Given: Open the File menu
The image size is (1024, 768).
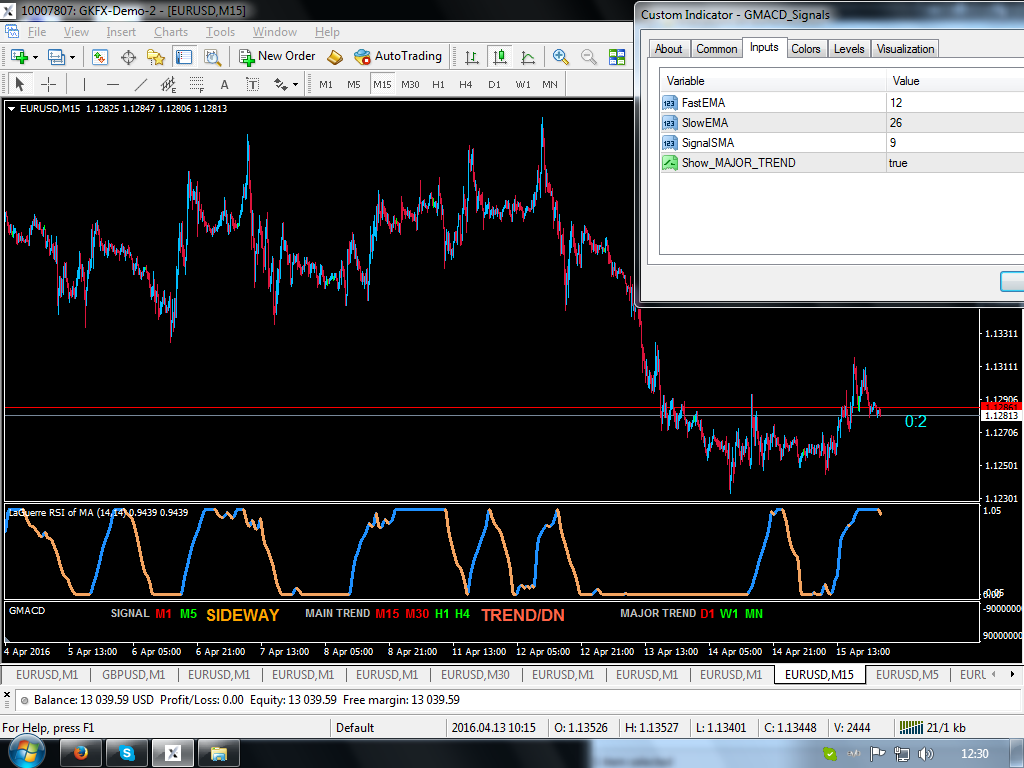Looking at the screenshot, I should 37,32.
